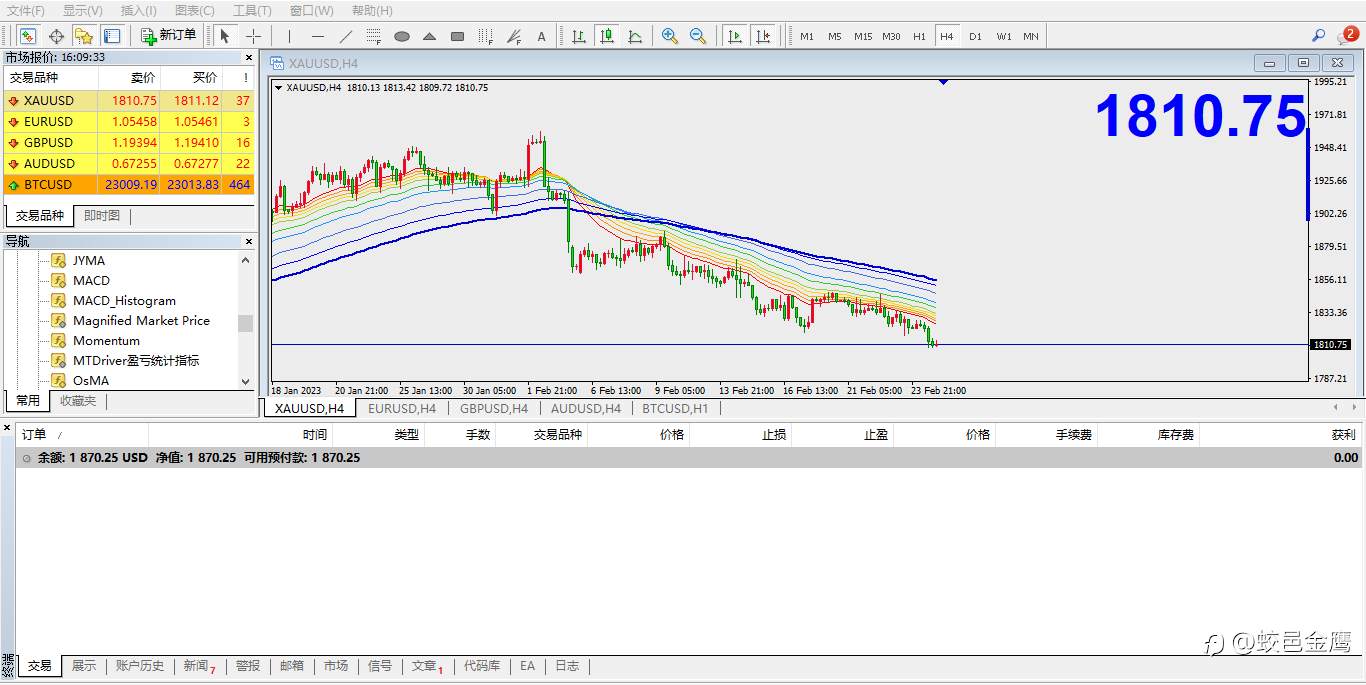Viewport: 1366px width, 685px height.
Task: Select MACD_Histogram indicator in Navigator
Action: click(124, 300)
